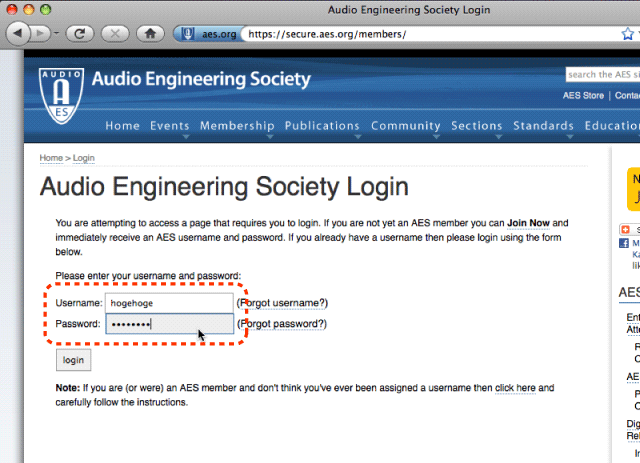Open the Contact link in the header

[x=627, y=96]
